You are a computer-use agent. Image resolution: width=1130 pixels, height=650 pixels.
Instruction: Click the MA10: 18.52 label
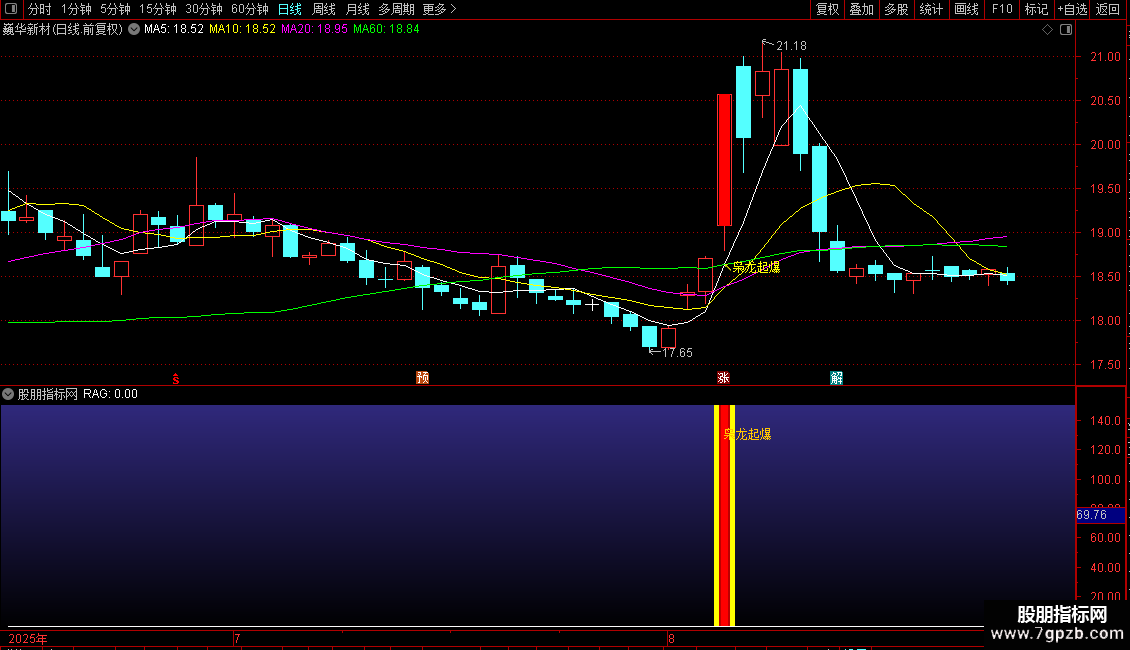242,29
